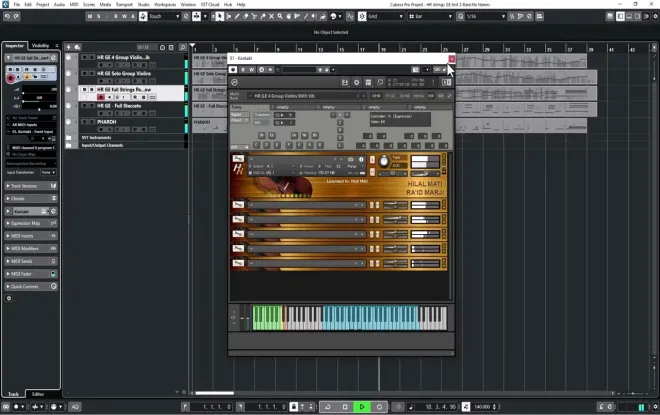Image resolution: width=660 pixels, height=415 pixels.
Task: Select PHARDH track in track list
Action: [x=106, y=122]
